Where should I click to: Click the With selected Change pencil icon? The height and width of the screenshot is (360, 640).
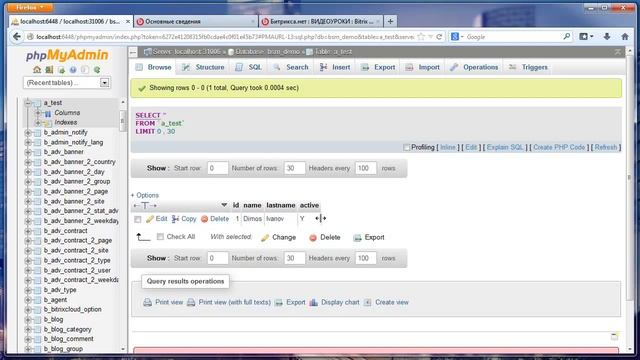pyautogui.click(x=265, y=238)
